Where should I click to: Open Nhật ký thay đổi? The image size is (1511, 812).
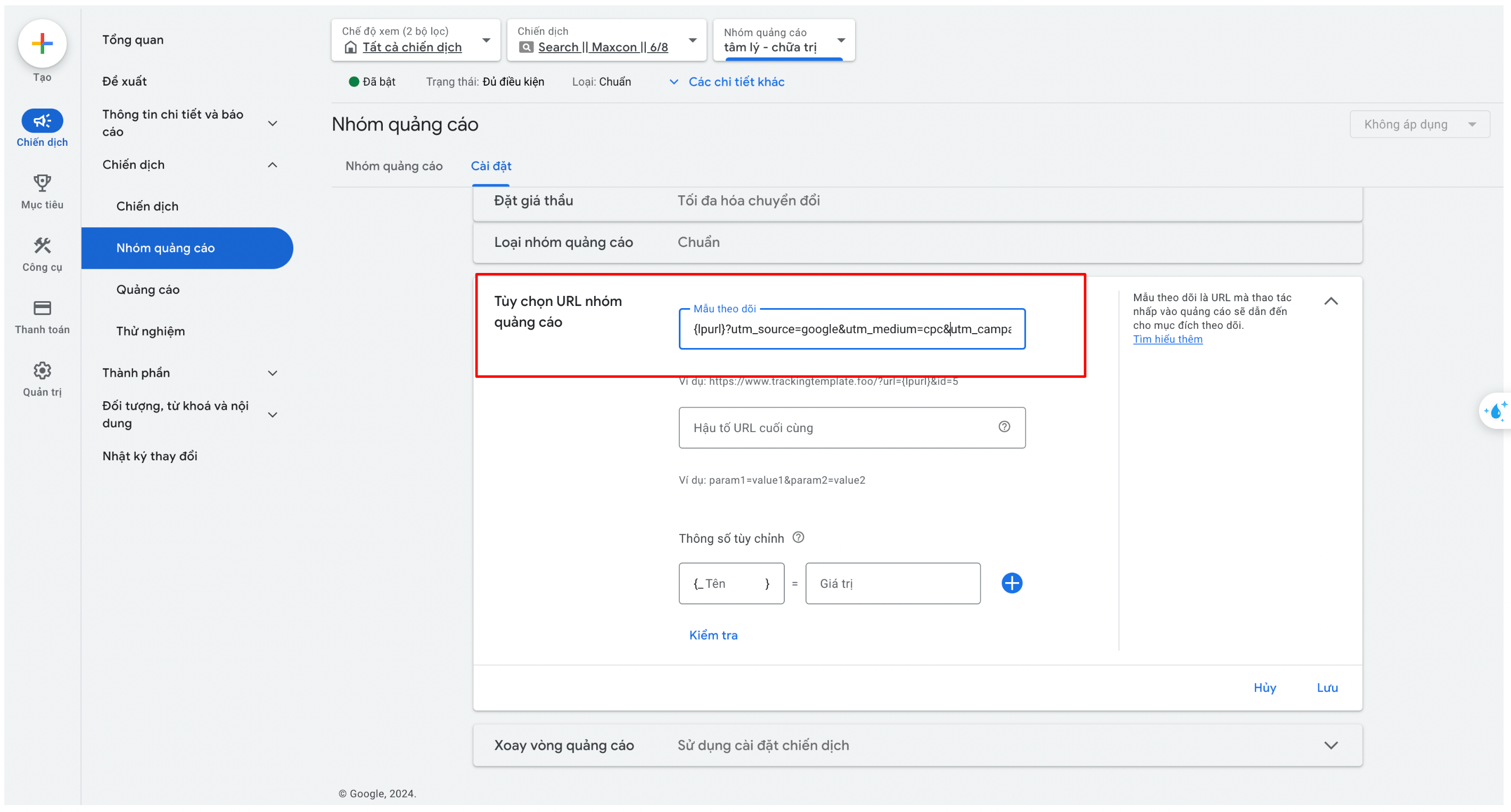(150, 456)
